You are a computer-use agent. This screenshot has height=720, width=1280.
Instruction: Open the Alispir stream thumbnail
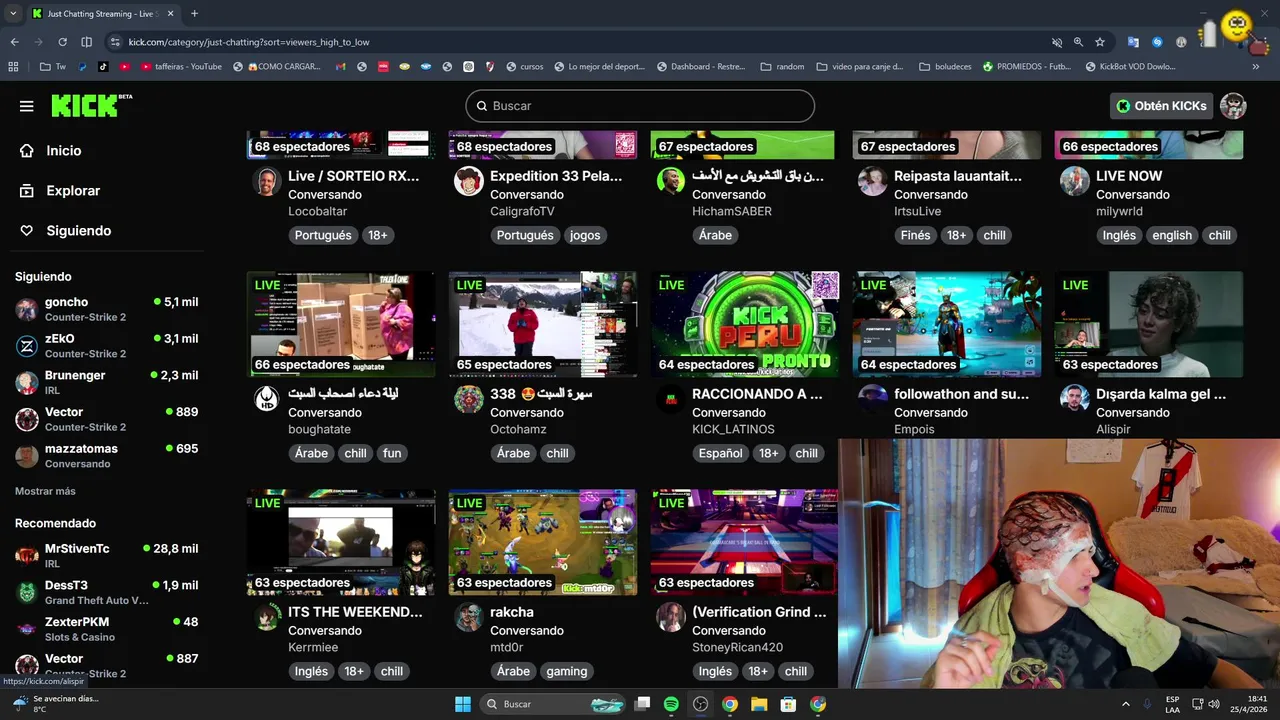[1149, 324]
